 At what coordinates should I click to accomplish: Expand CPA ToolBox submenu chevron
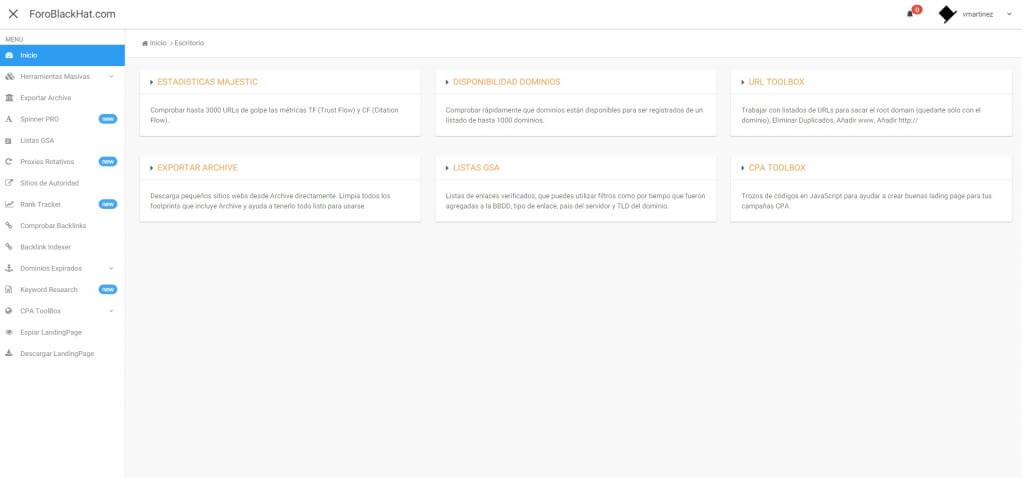click(111, 311)
